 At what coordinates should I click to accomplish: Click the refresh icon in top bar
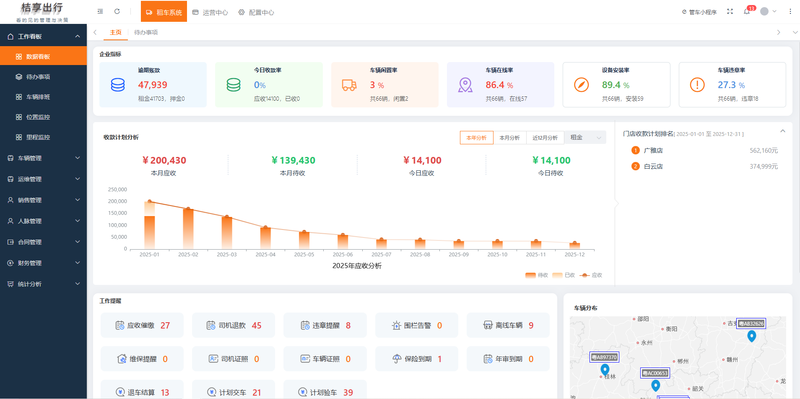click(x=117, y=11)
